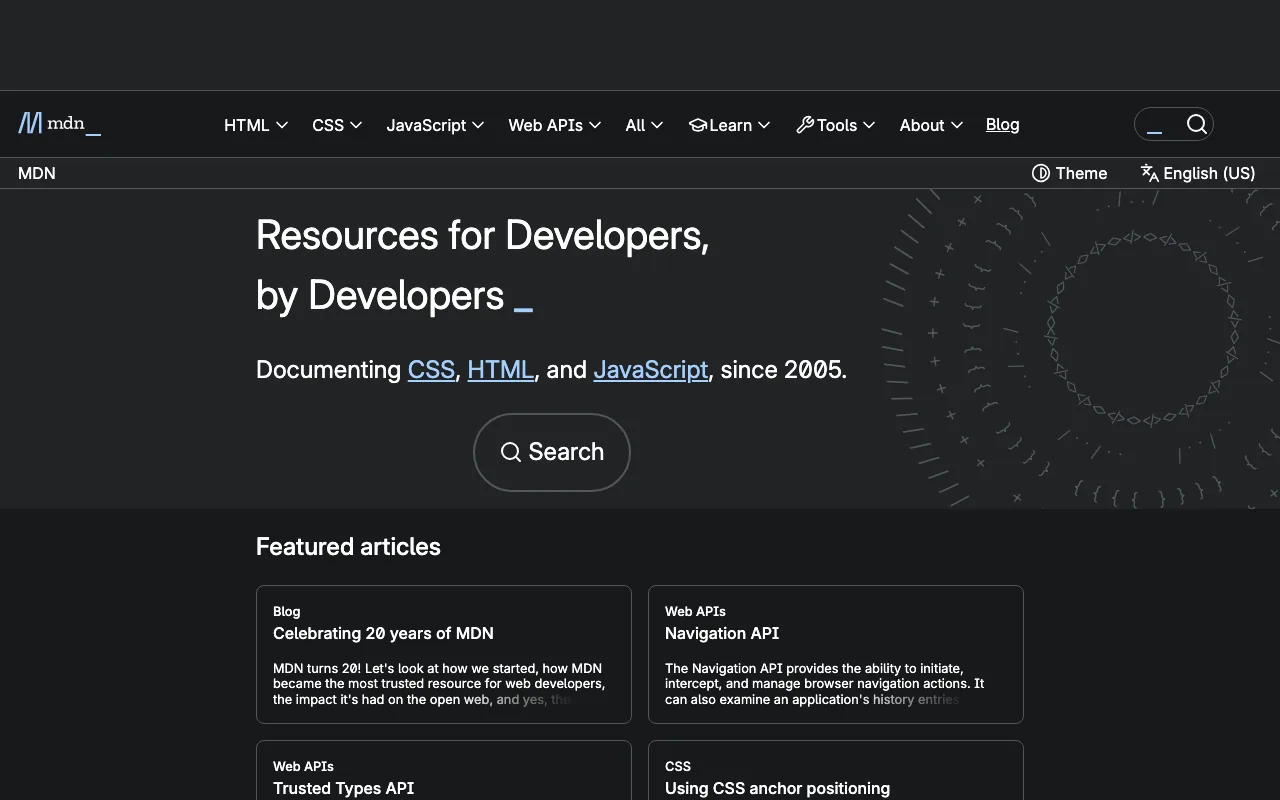Viewport: 1280px width, 800px height.
Task: Click the MDN logo in header
Action: pyautogui.click(x=59, y=124)
